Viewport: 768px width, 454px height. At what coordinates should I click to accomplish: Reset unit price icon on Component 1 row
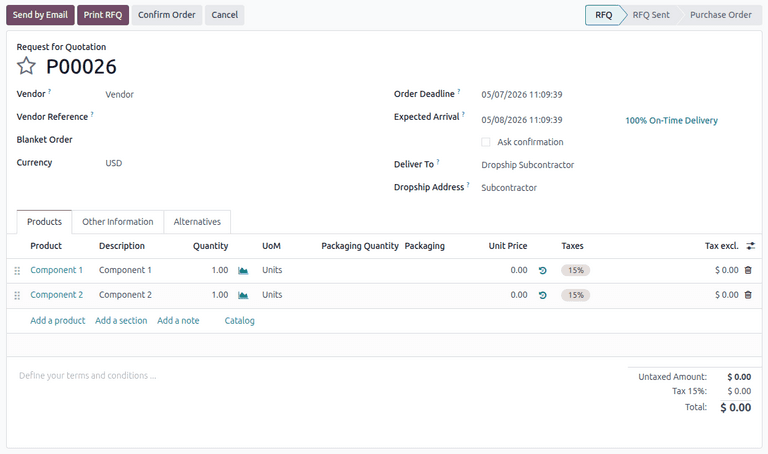[542, 270]
